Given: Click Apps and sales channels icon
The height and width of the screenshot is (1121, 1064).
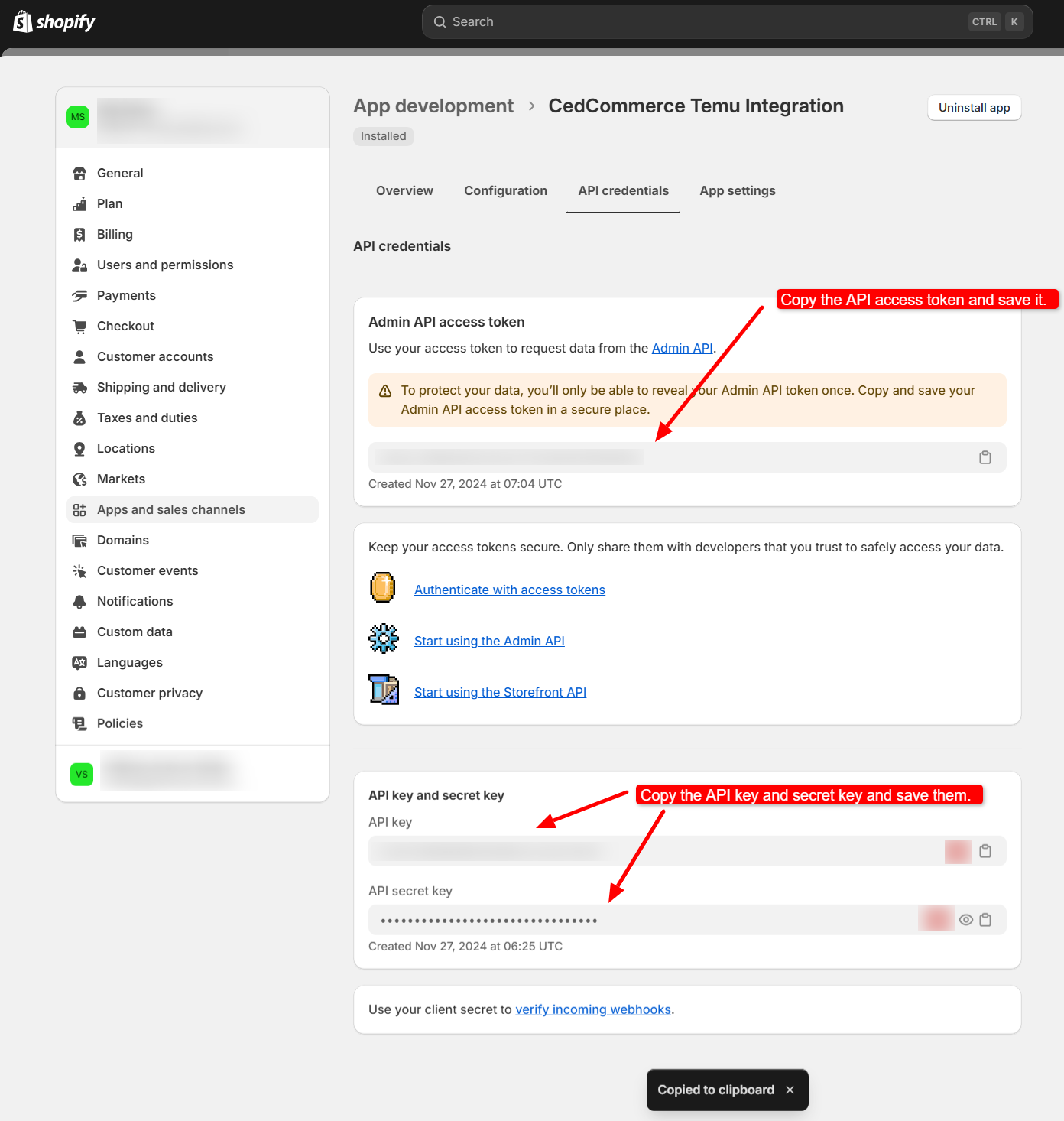Looking at the screenshot, I should point(79,510).
